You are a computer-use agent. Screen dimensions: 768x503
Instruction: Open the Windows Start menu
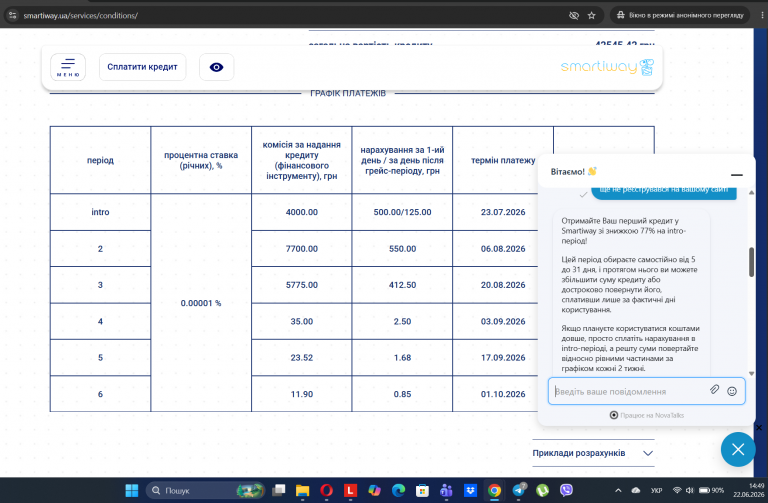point(132,490)
